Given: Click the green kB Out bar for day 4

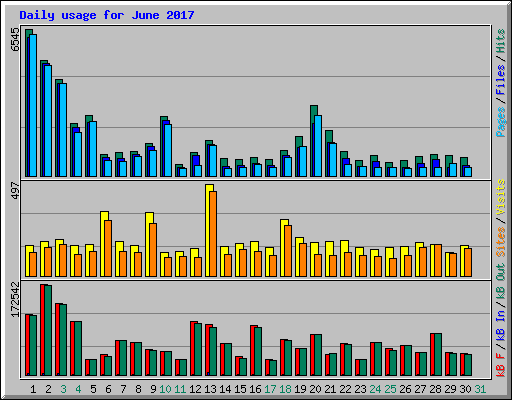Looking at the screenshot, I should click(x=78, y=349).
